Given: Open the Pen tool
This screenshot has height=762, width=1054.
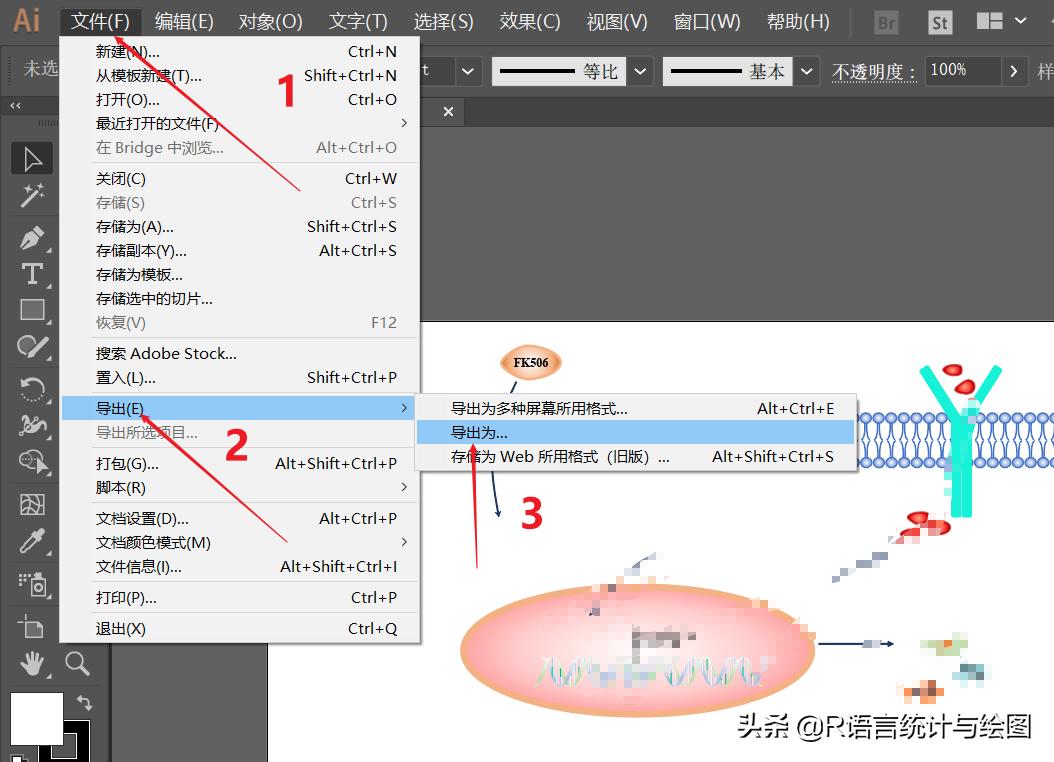Looking at the screenshot, I should point(31,236).
